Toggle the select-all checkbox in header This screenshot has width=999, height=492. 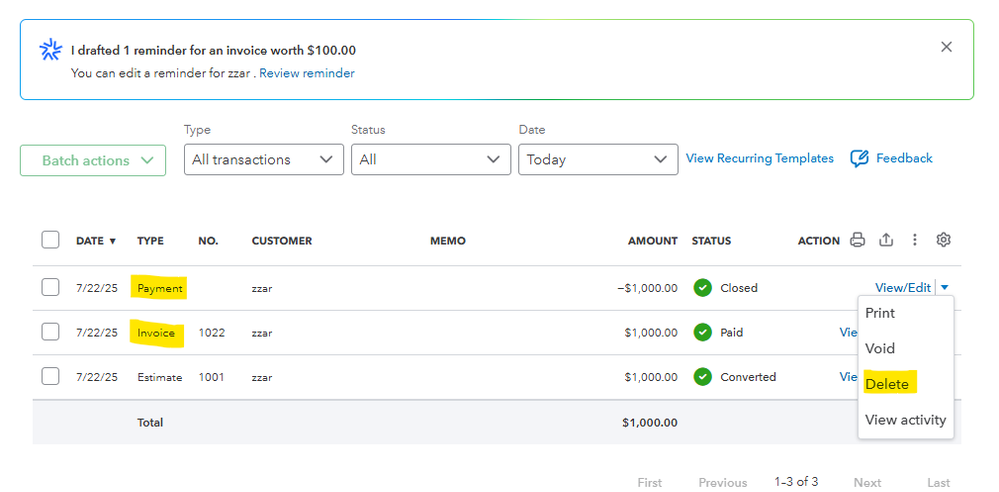tap(50, 240)
